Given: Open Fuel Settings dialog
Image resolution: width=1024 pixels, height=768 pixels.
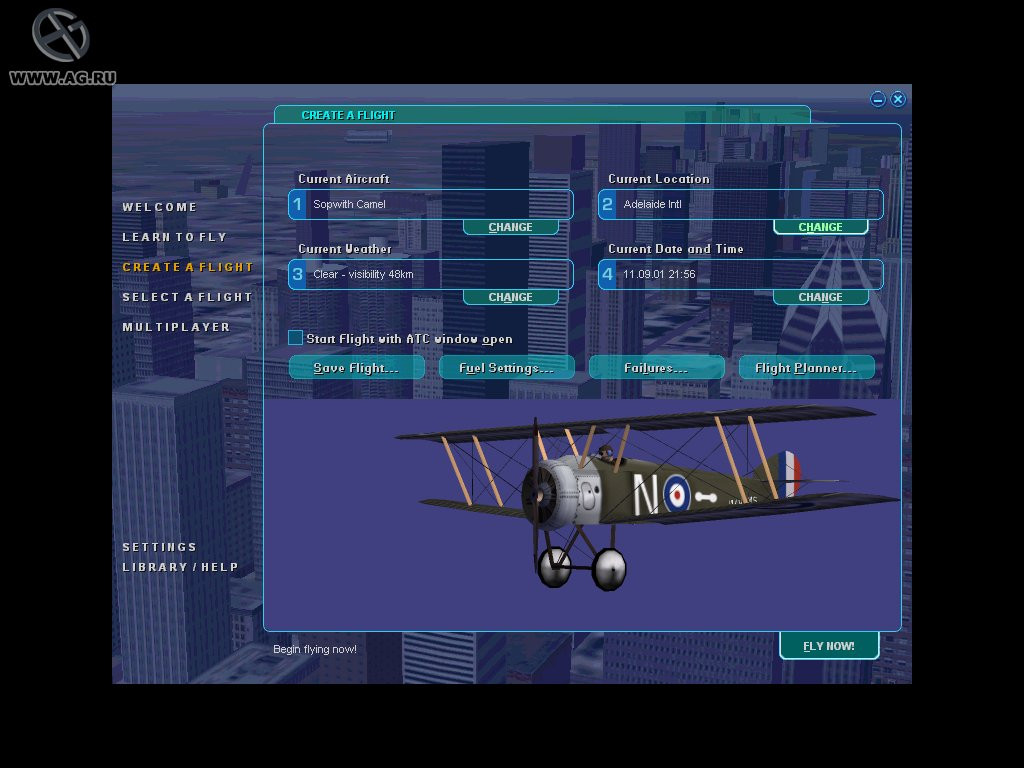Looking at the screenshot, I should coord(507,368).
